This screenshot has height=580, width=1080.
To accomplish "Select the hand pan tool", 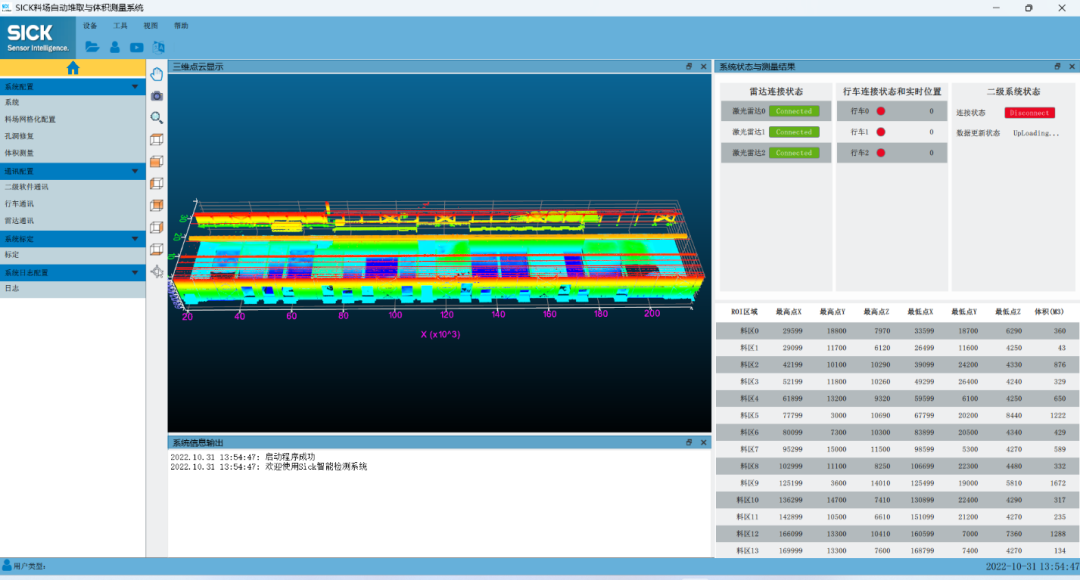I will pos(157,74).
